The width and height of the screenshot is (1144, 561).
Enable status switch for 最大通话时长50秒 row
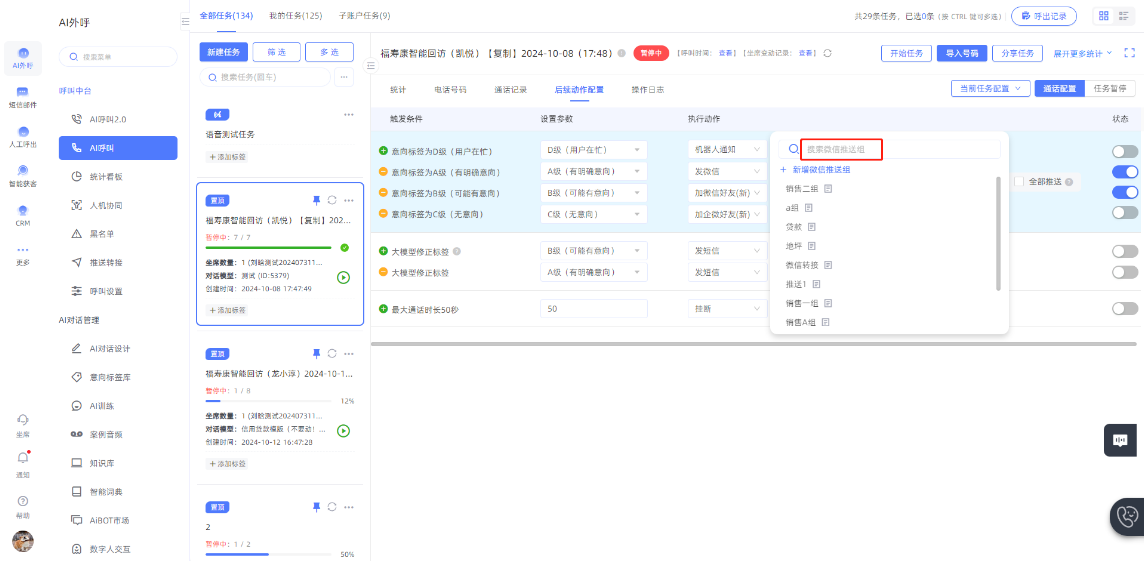point(1124,309)
